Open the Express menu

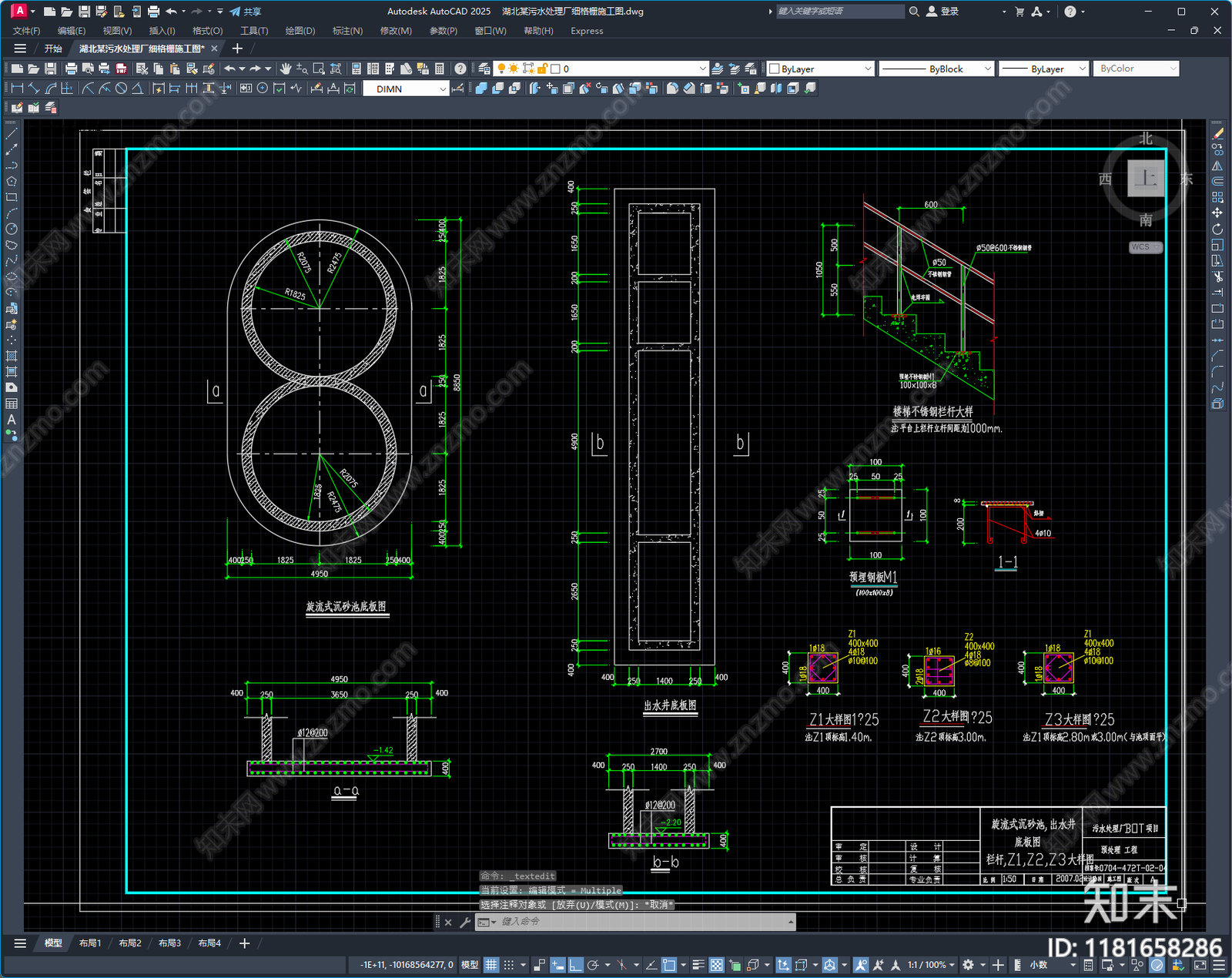click(x=587, y=31)
